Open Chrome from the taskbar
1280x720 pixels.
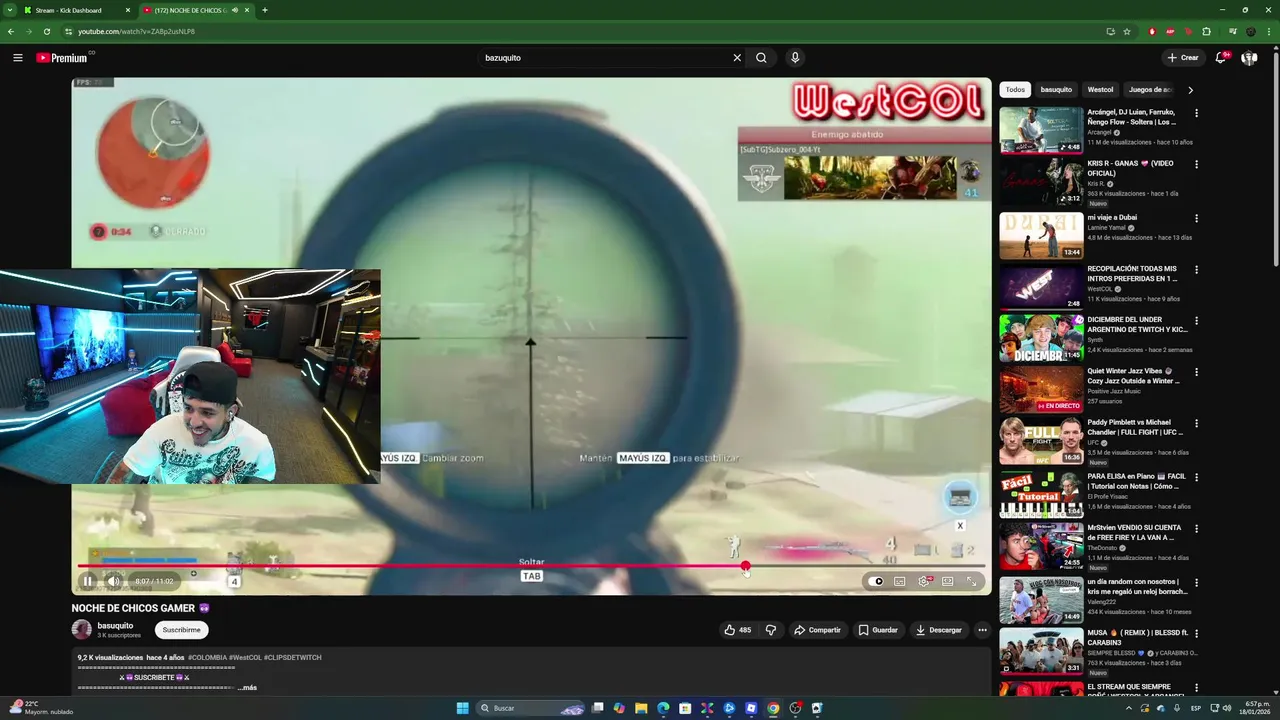click(x=773, y=708)
